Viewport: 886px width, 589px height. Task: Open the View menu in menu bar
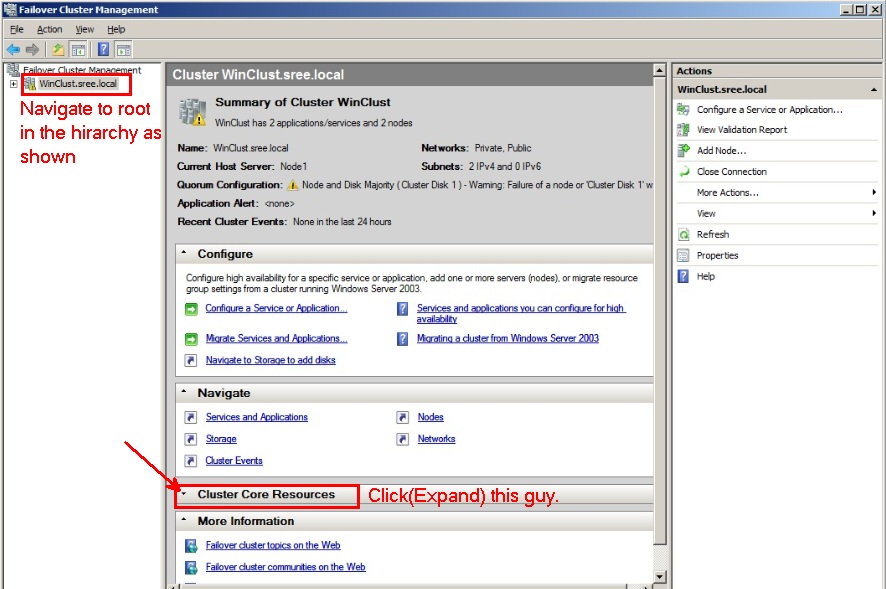click(85, 30)
